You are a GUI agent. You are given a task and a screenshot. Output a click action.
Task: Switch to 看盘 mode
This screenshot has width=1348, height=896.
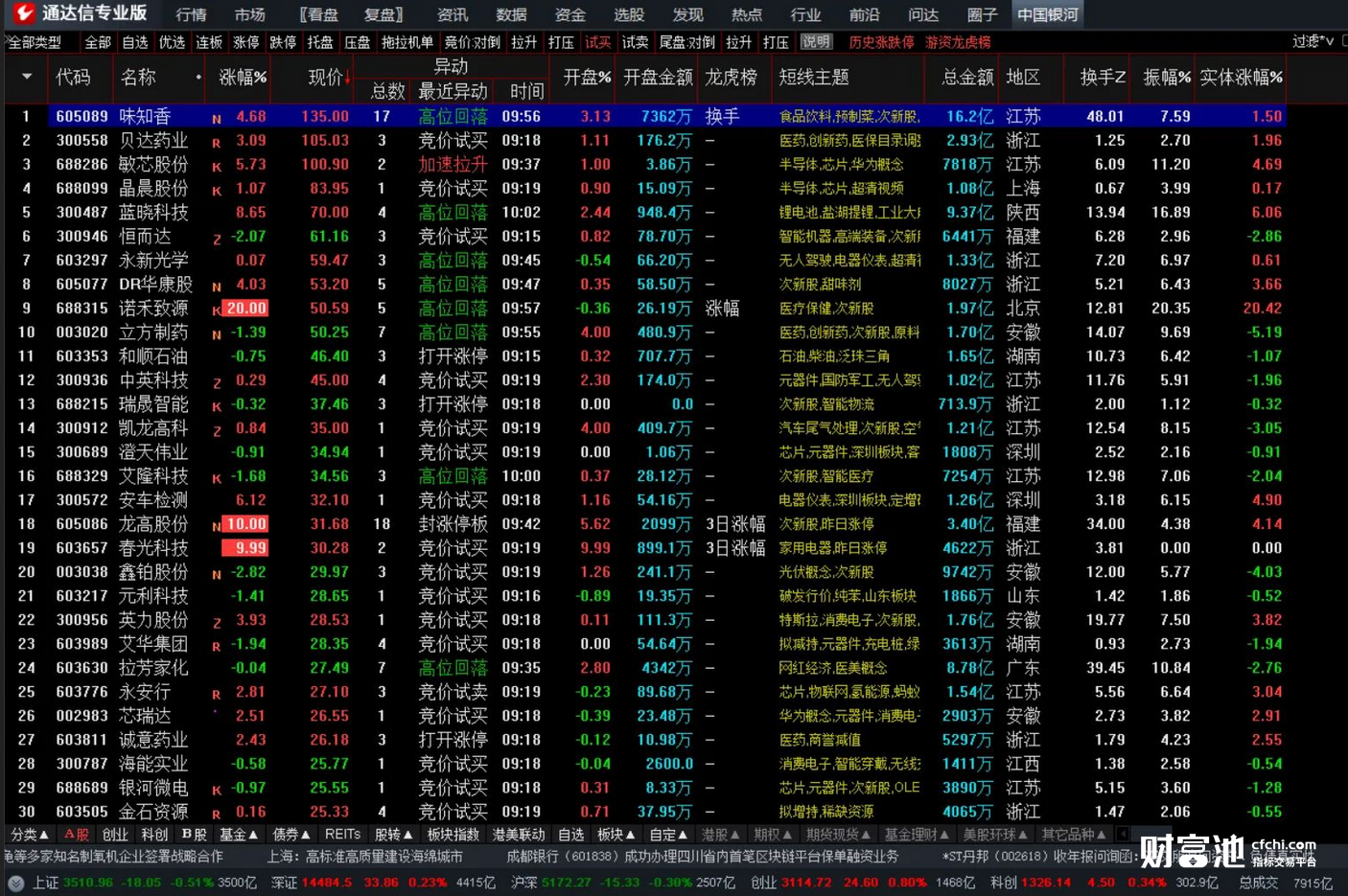(x=318, y=14)
